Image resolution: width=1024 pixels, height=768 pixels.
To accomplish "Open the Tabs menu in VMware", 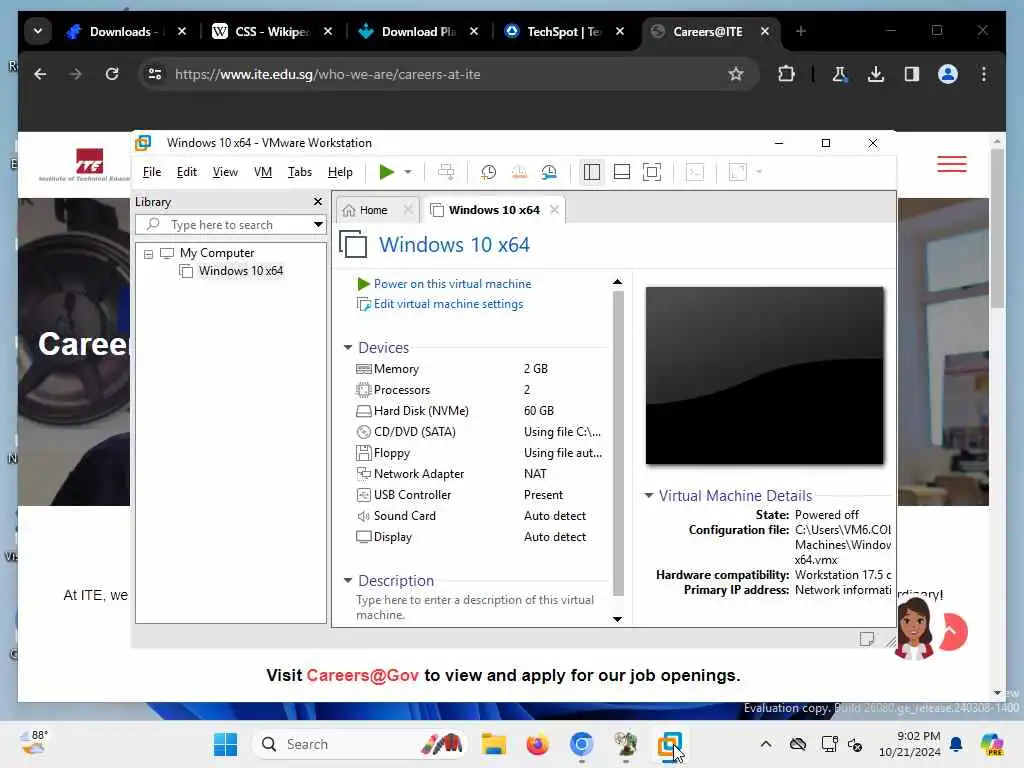I will [300, 172].
